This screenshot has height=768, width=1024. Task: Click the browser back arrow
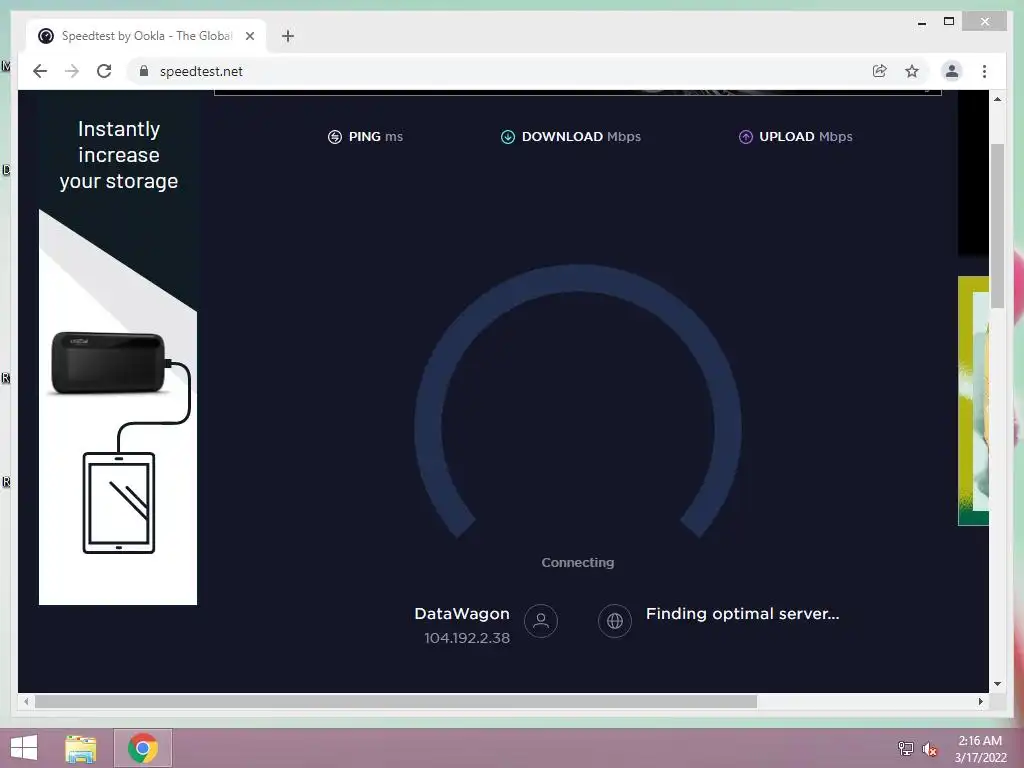tap(40, 71)
